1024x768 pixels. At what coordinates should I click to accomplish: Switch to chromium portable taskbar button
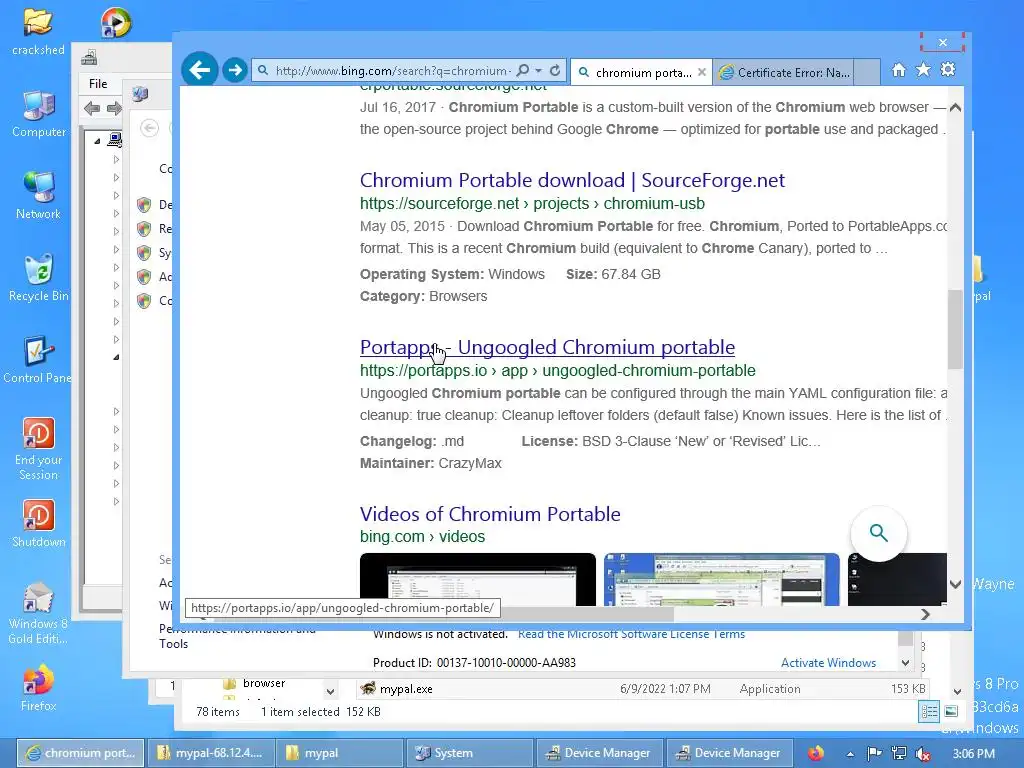(x=81, y=753)
